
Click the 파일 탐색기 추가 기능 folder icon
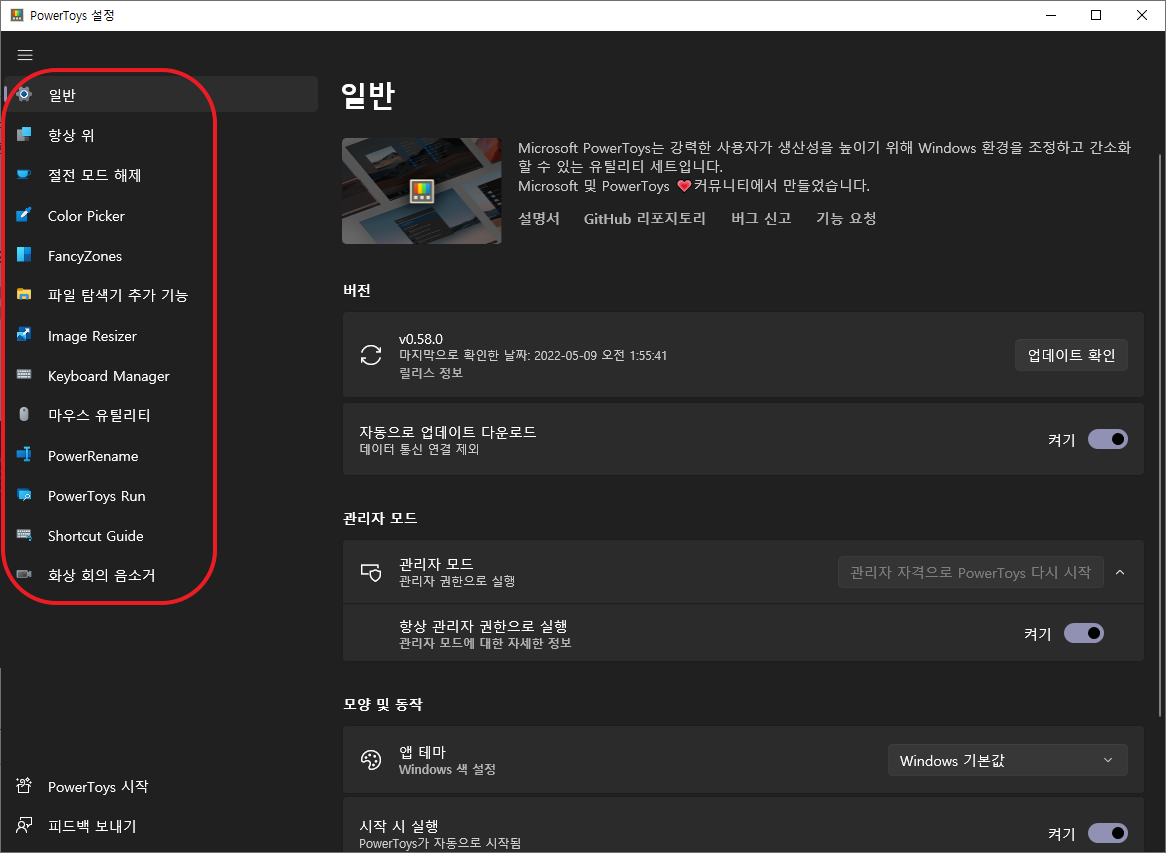(24, 294)
